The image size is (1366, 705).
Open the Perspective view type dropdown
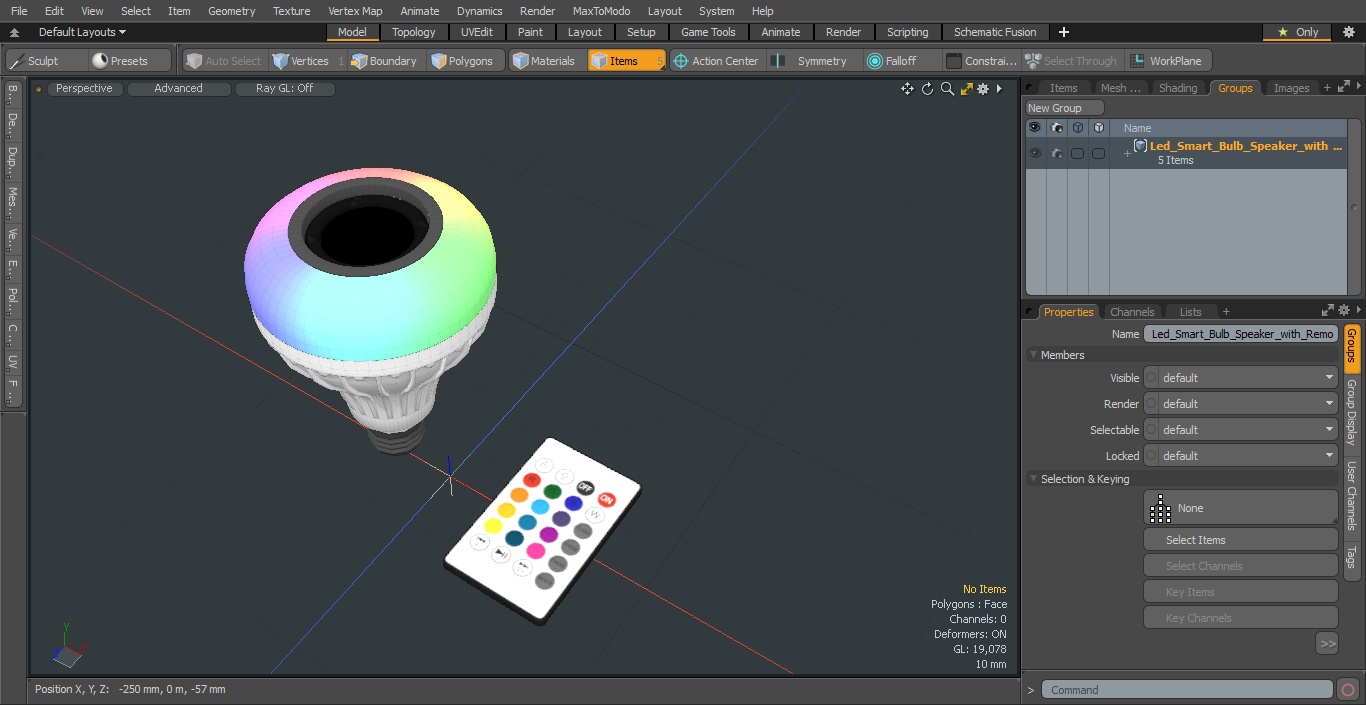coord(85,89)
